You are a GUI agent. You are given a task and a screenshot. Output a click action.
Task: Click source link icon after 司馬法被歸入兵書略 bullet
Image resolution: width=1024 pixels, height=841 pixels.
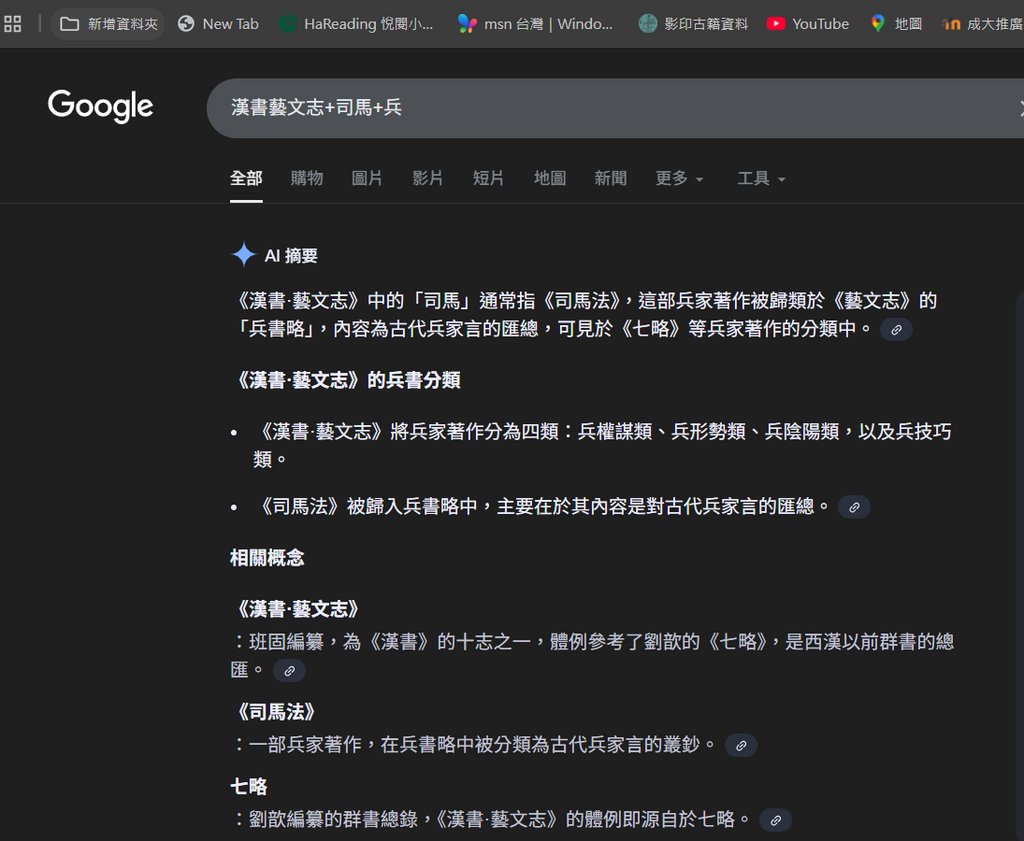pyautogui.click(x=854, y=508)
